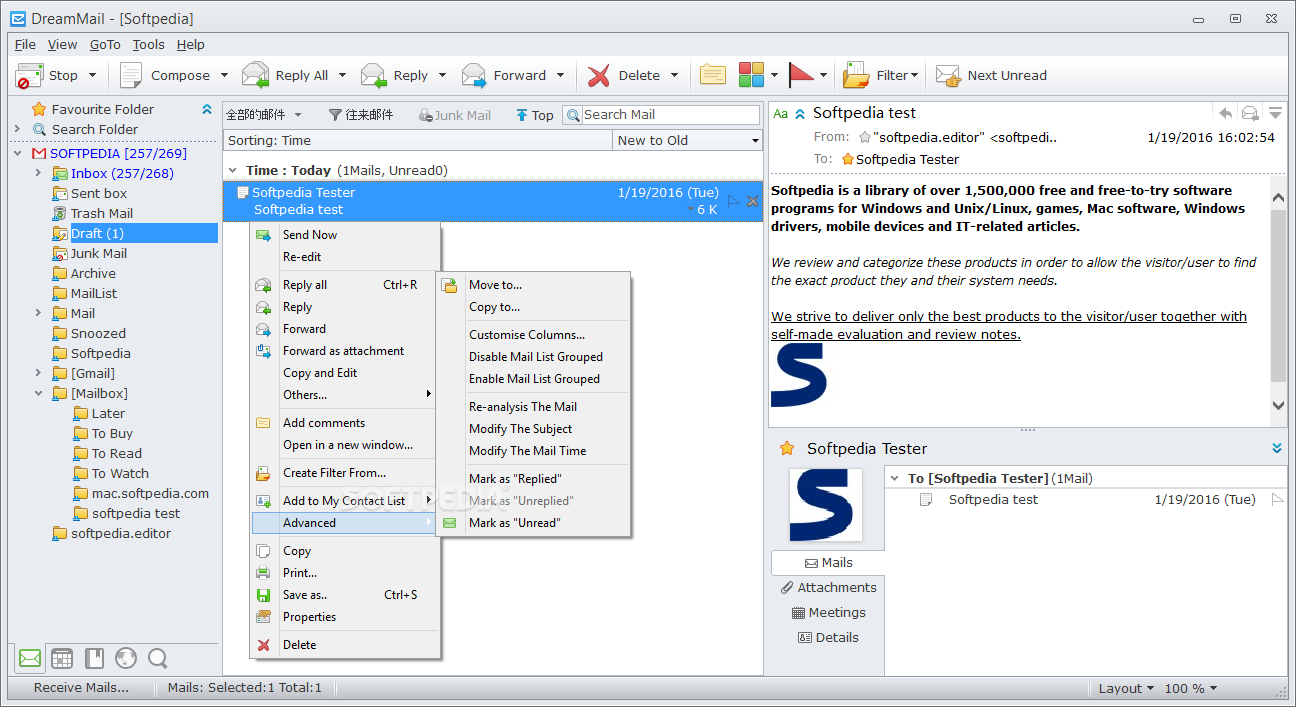Open the Delete dropdown arrow
The height and width of the screenshot is (707, 1296).
[675, 75]
